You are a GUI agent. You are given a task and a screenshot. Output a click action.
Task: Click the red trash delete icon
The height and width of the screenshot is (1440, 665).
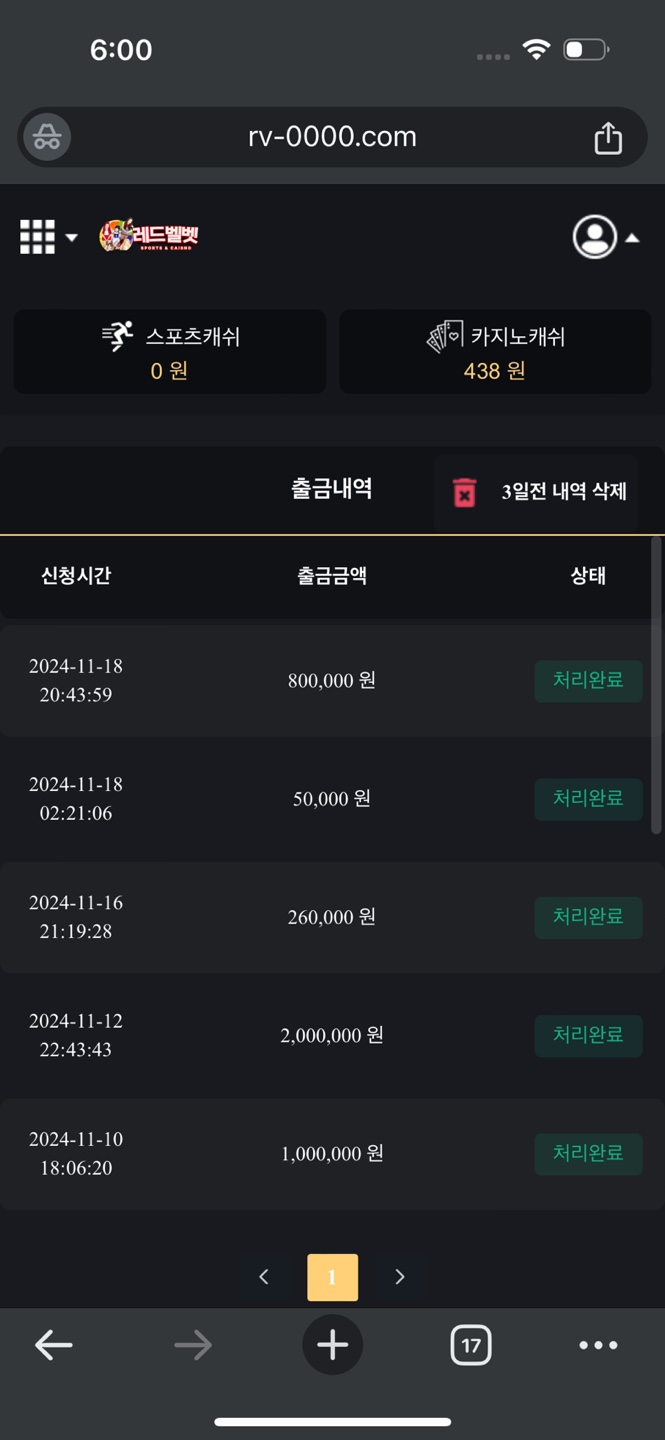[465, 492]
